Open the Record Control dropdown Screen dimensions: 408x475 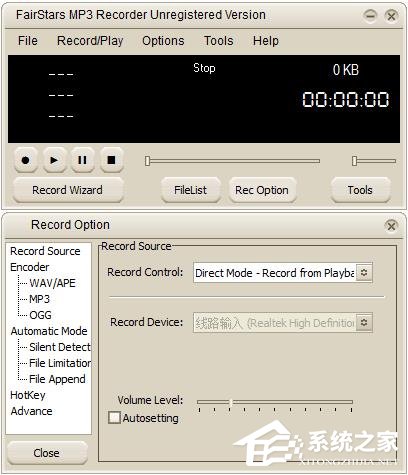click(283, 273)
